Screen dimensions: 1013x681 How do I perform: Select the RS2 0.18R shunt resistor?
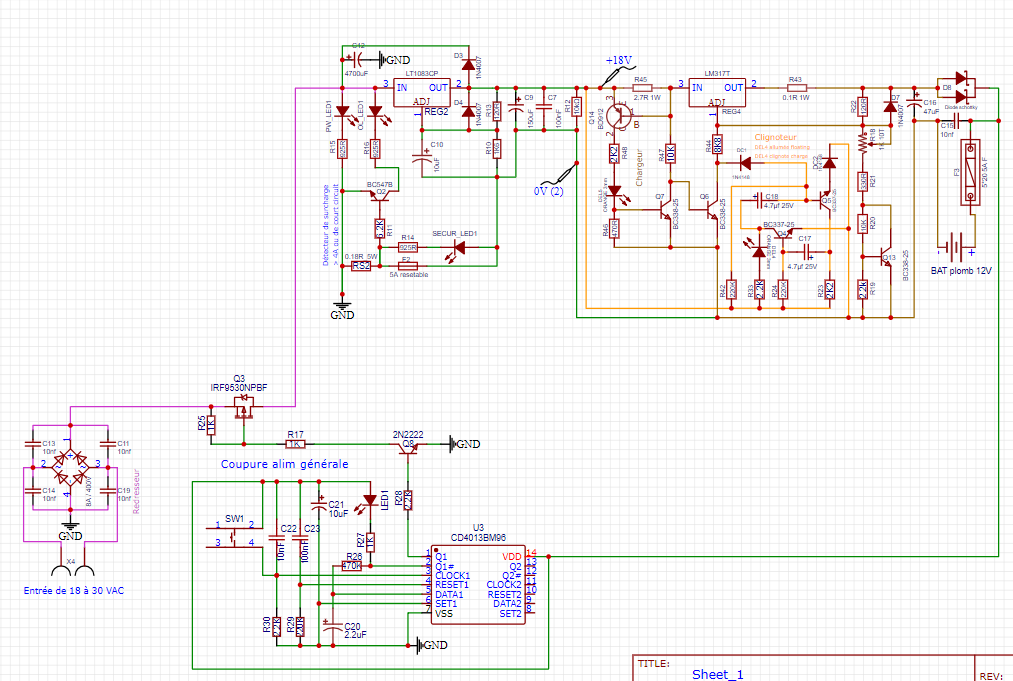(x=361, y=266)
